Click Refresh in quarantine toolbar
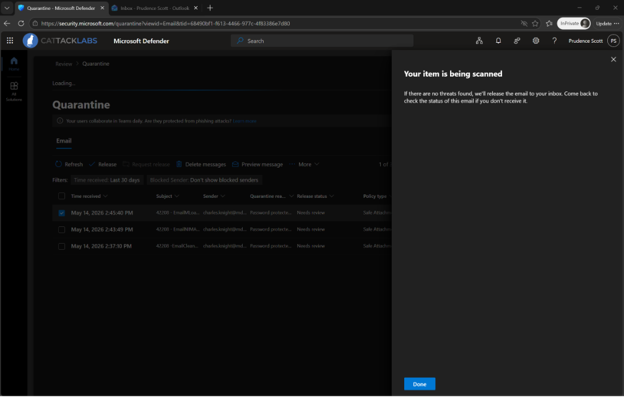624x397 pixels. pyautogui.click(x=69, y=164)
